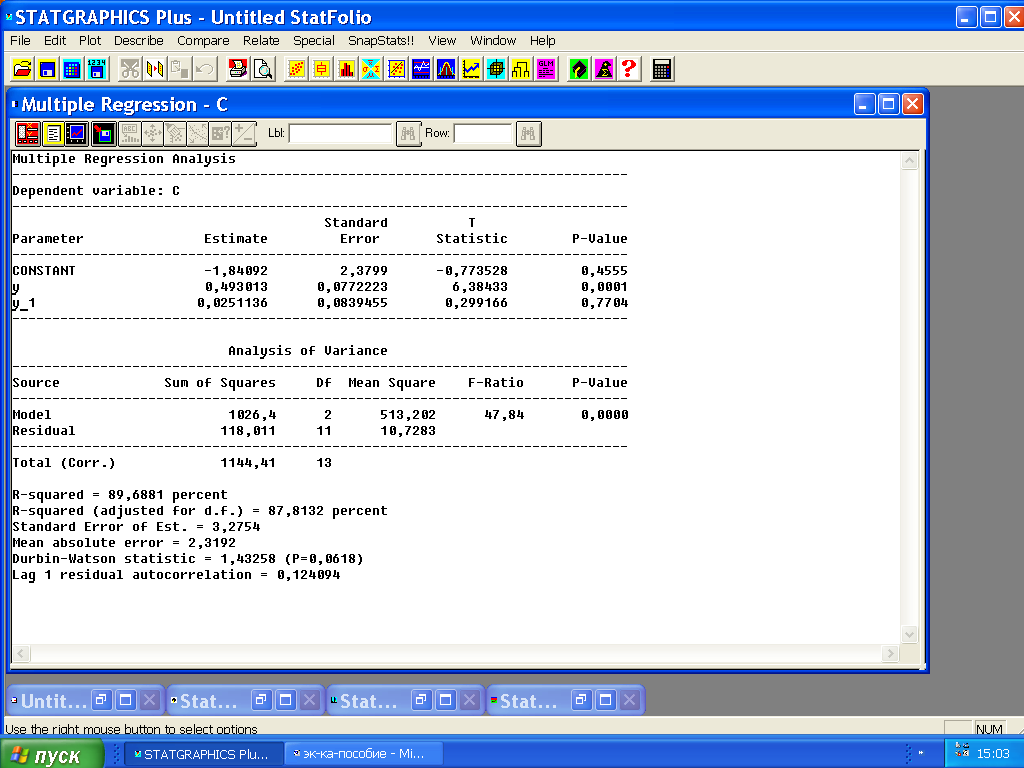This screenshot has width=1024, height=768.
Task: Open the StatWizard wizard icon
Action: (x=603, y=69)
